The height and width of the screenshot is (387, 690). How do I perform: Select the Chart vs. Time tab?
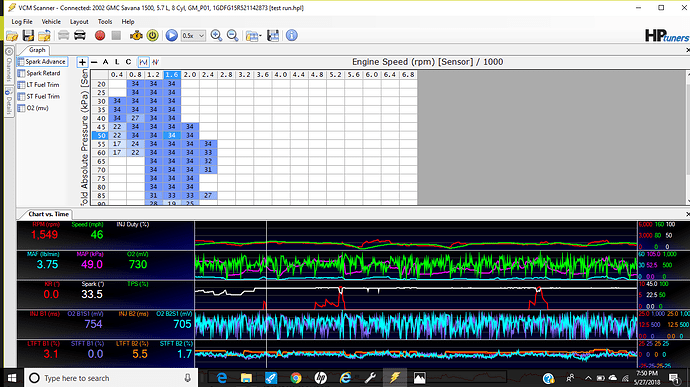[x=48, y=214]
